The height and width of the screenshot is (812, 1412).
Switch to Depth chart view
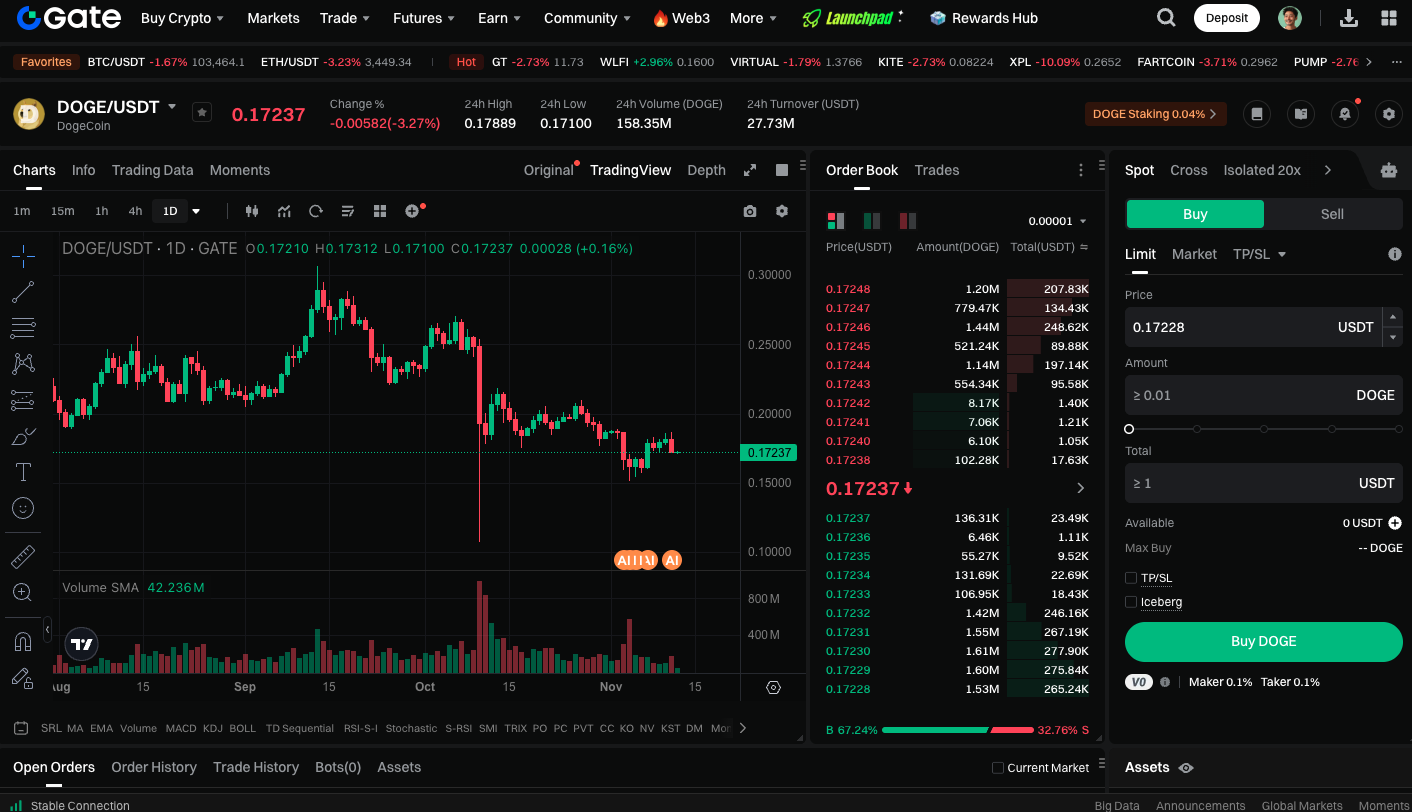click(706, 170)
